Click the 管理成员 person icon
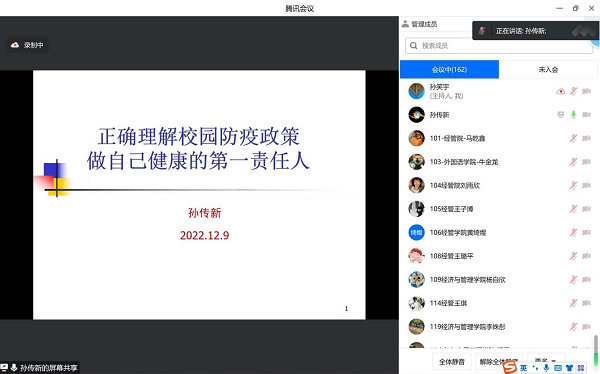This screenshot has height=374, width=600. pyautogui.click(x=405, y=24)
